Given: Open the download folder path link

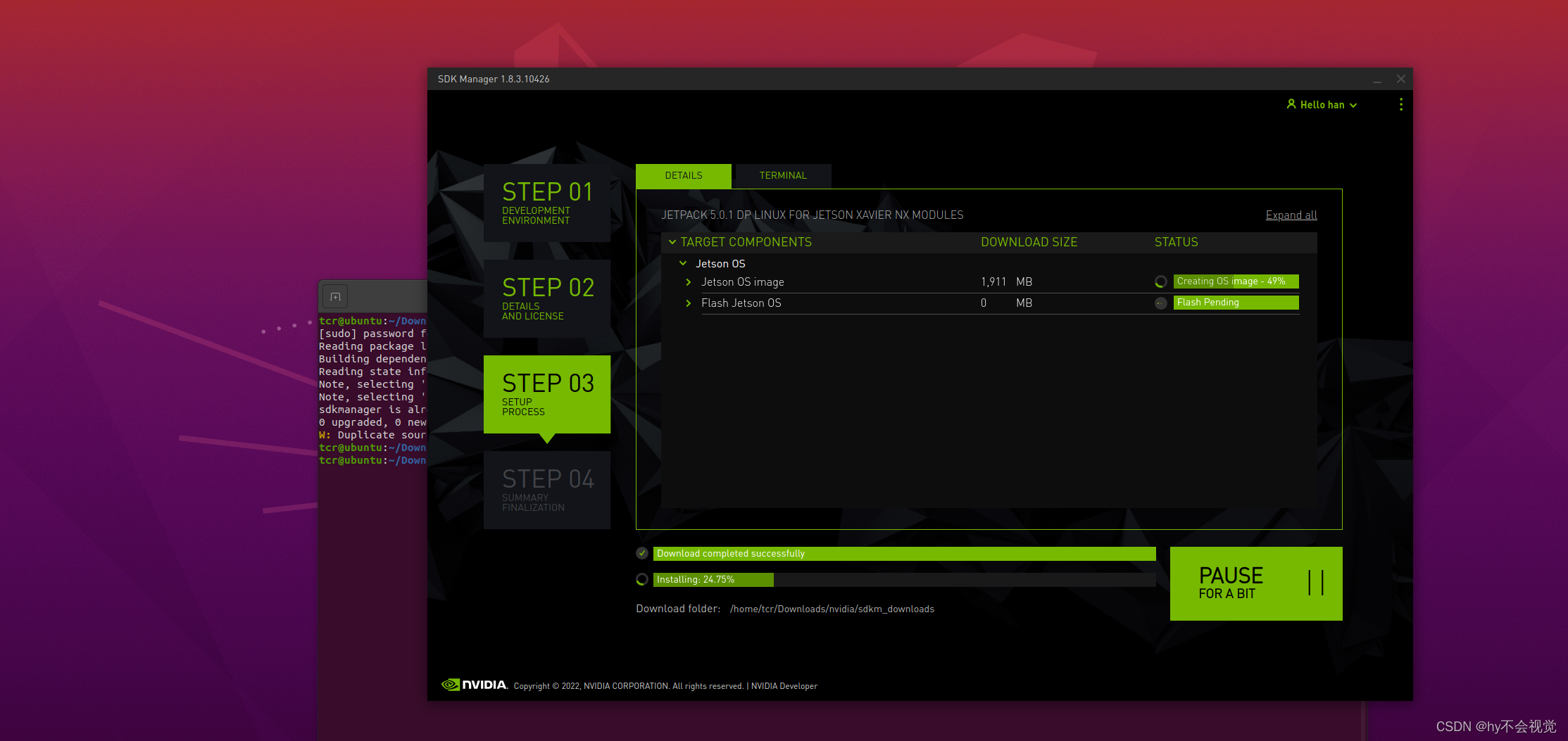Looking at the screenshot, I should tap(832, 609).
